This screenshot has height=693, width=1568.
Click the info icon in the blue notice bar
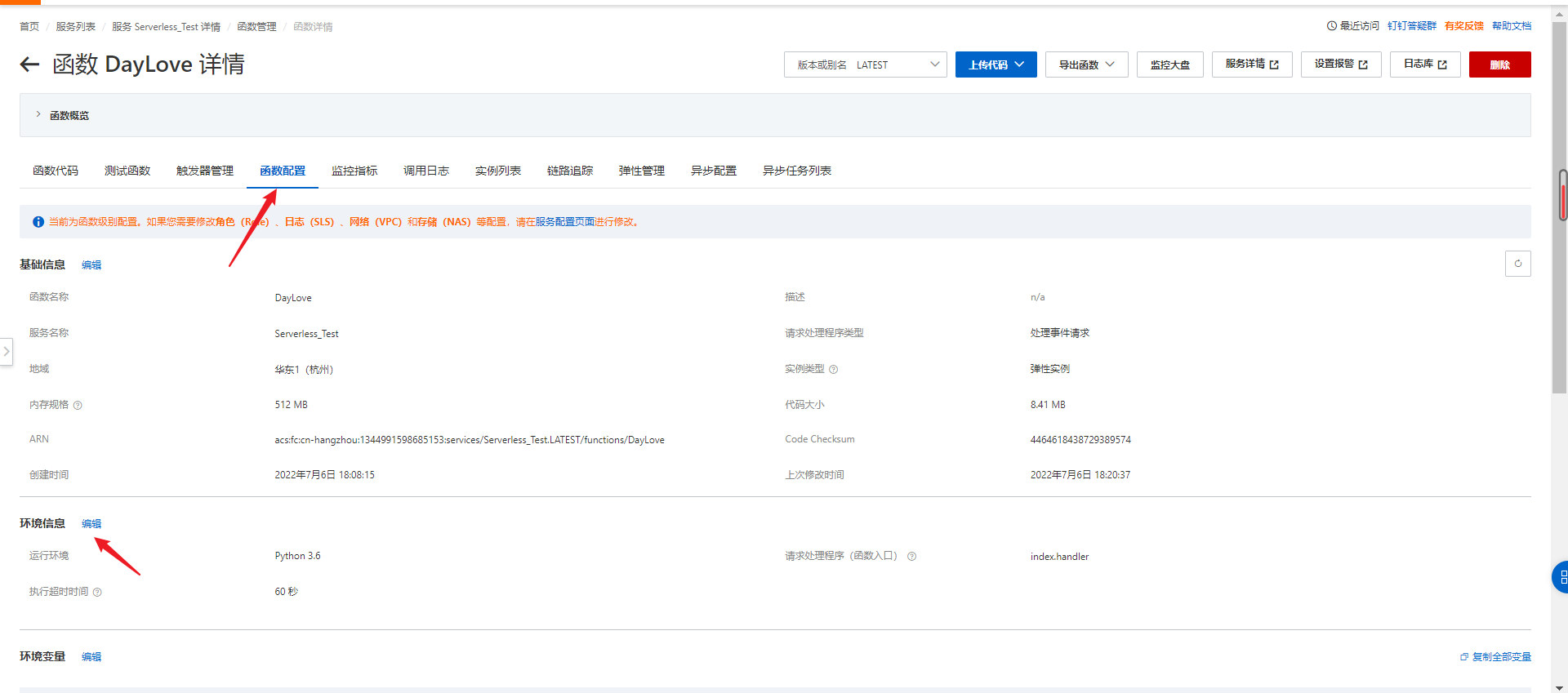pyautogui.click(x=38, y=222)
